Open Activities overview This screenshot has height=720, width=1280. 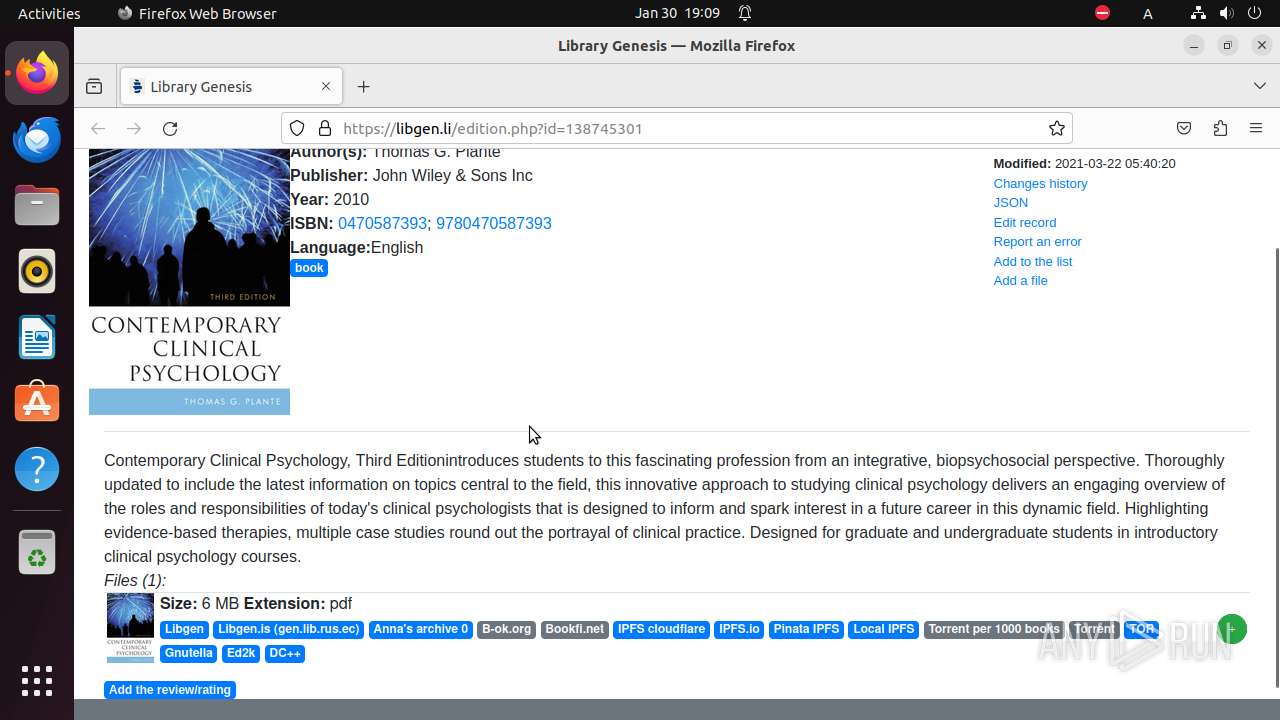click(49, 13)
